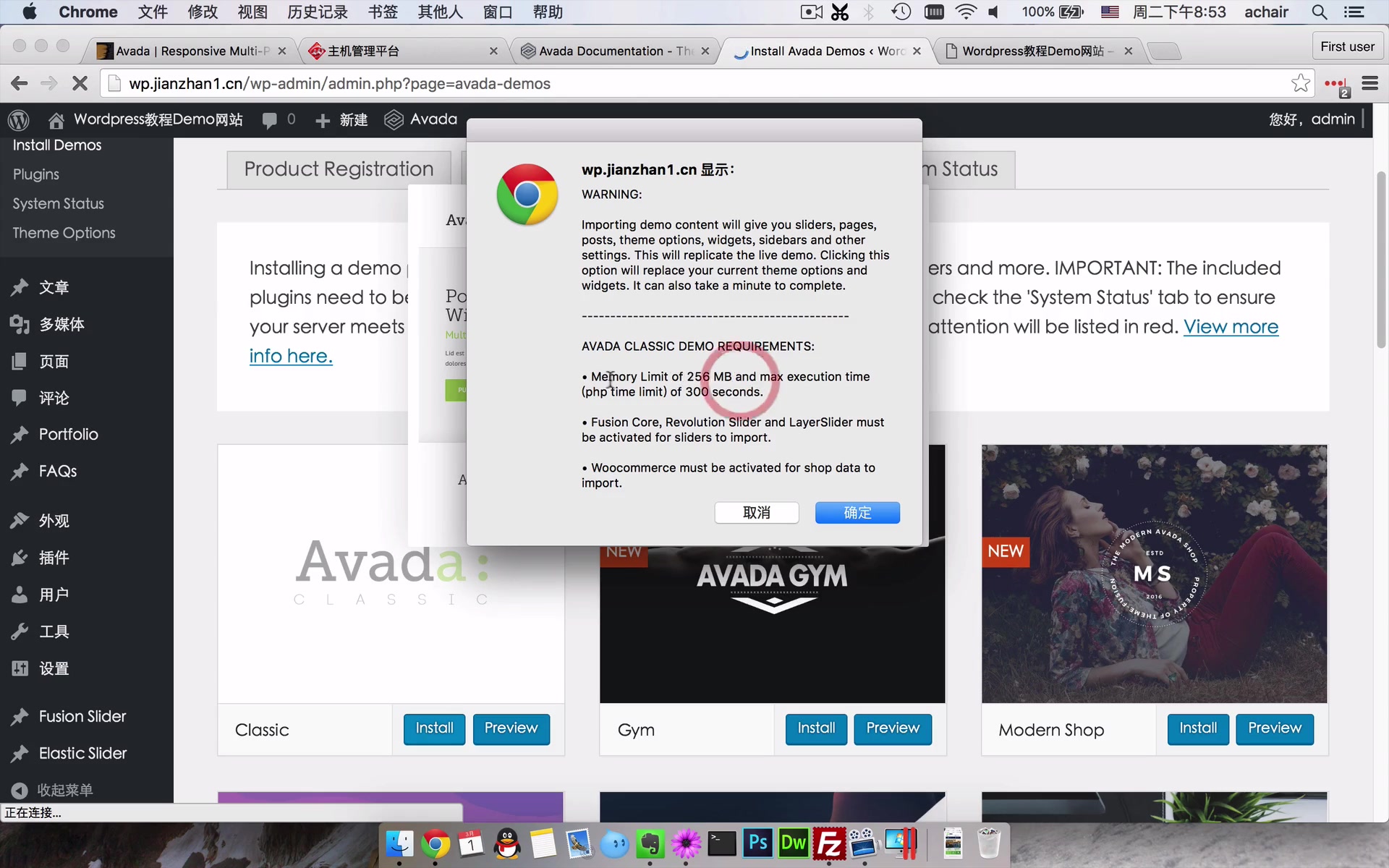Click the red dots extension icon

tap(1337, 85)
